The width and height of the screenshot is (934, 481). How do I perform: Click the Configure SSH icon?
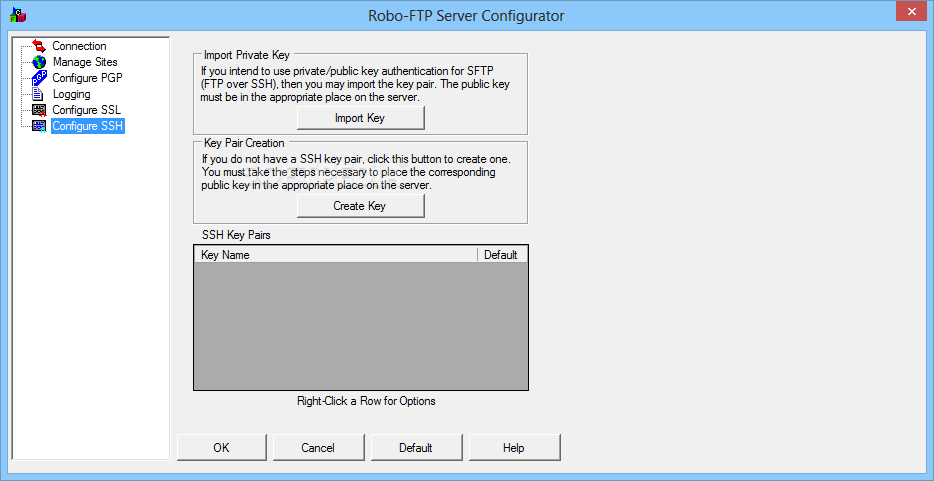coord(39,126)
